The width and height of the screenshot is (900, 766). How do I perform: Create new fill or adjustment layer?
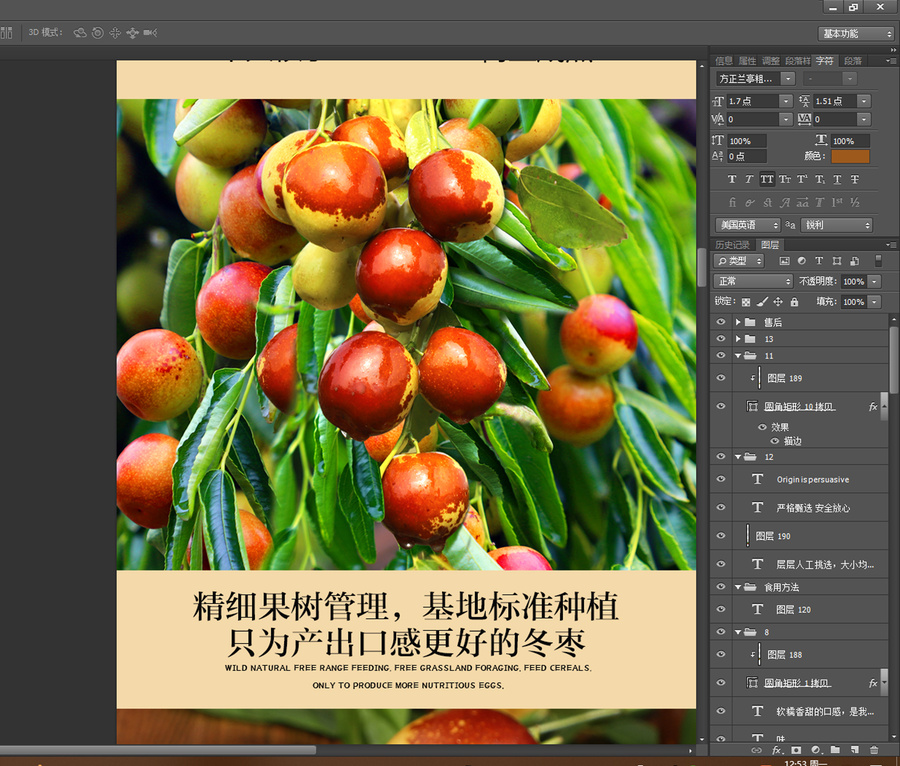click(816, 750)
